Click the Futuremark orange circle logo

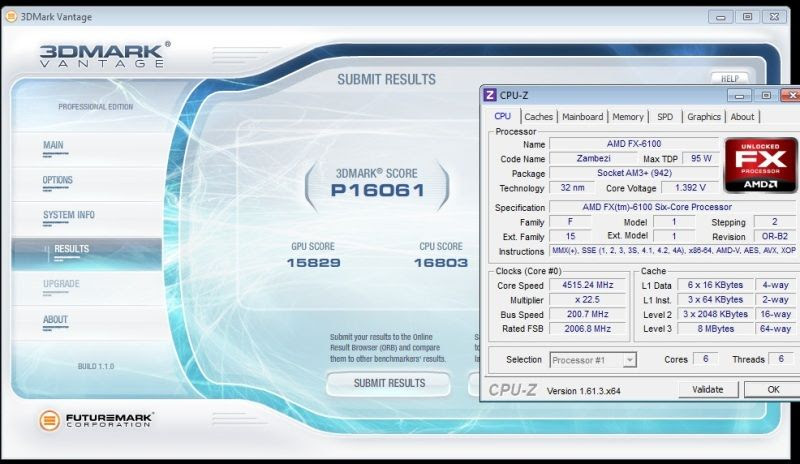[x=49, y=420]
